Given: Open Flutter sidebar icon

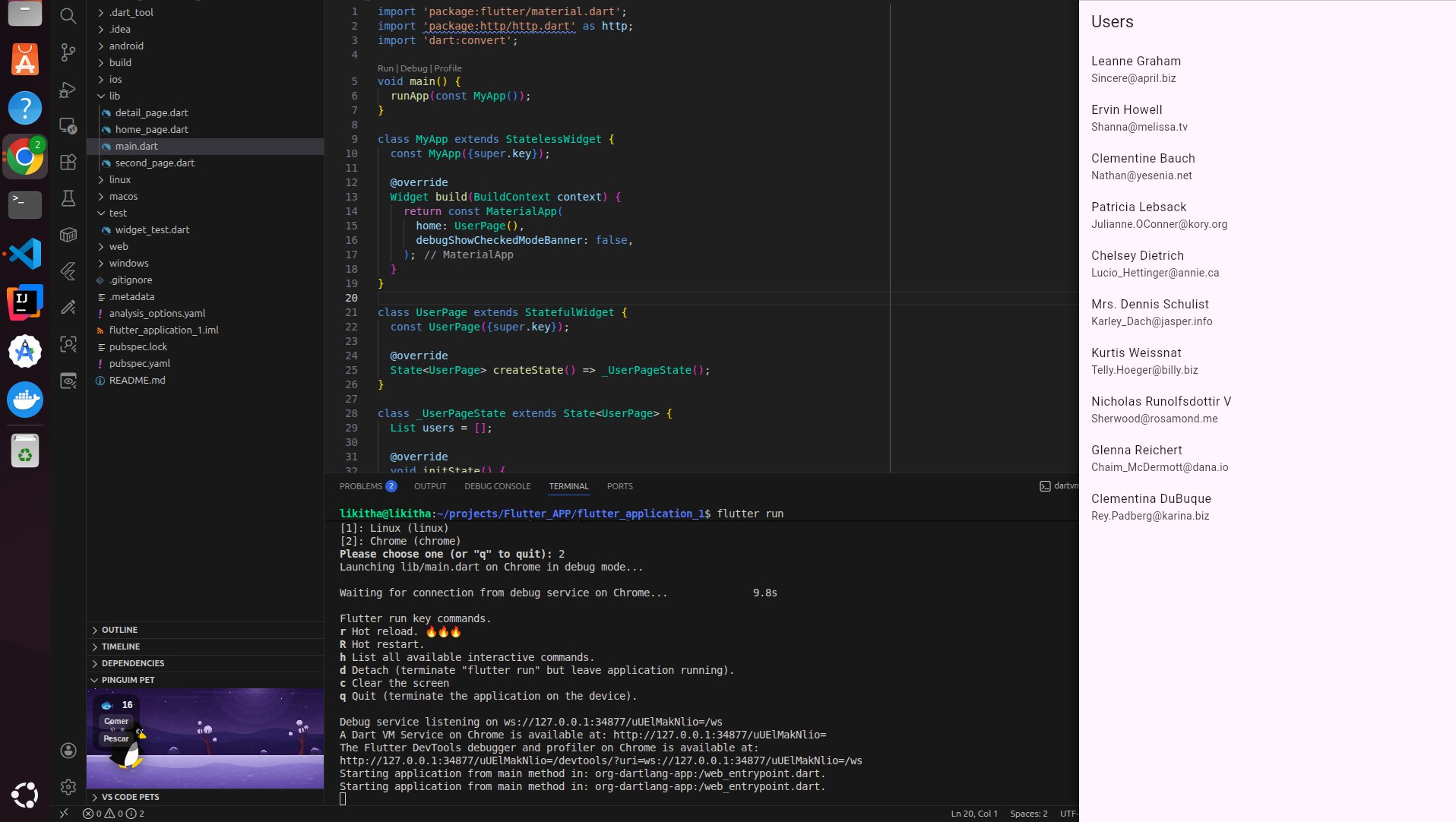Looking at the screenshot, I should click(68, 271).
